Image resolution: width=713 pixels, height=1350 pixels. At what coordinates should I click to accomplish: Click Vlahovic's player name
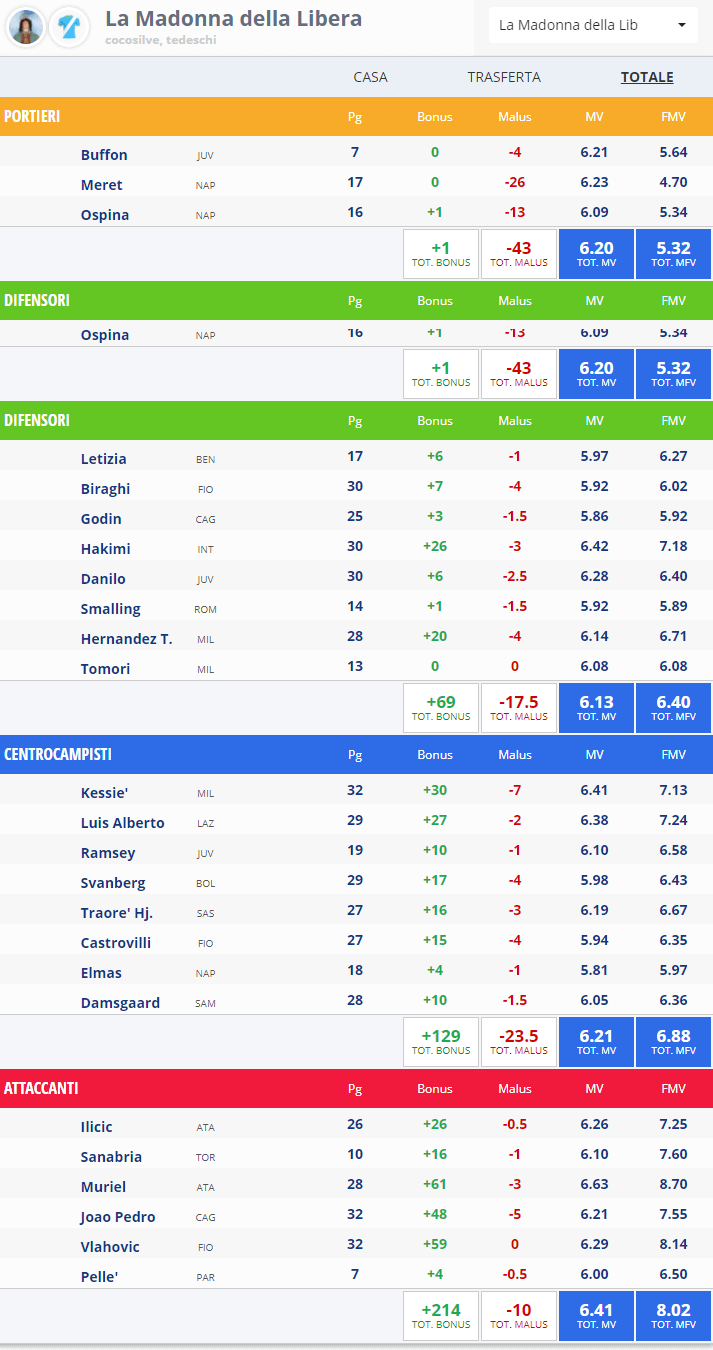(110, 1246)
